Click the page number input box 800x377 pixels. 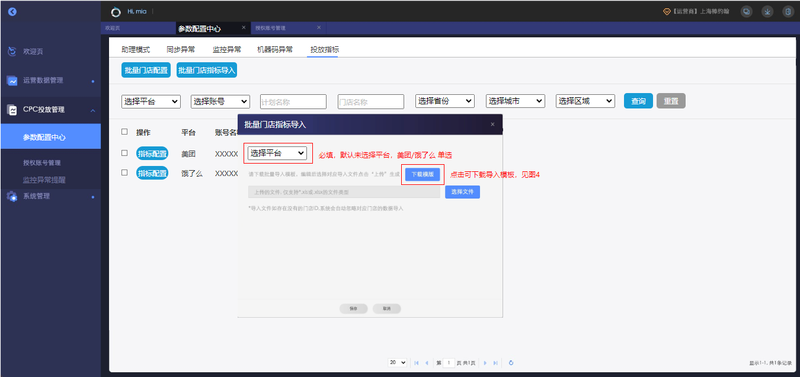click(x=448, y=363)
